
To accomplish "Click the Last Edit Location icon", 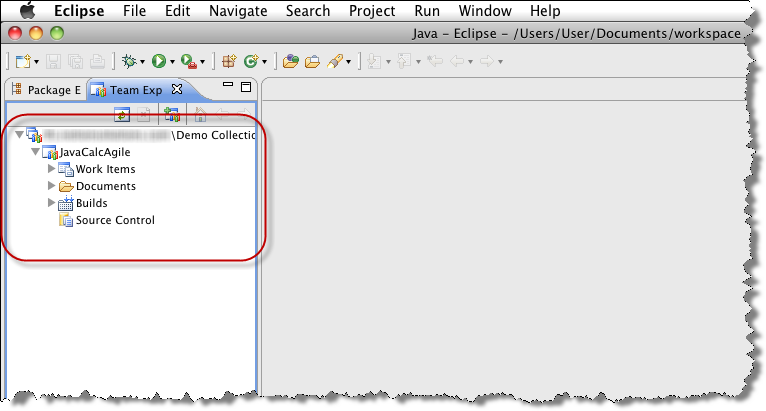I will tap(434, 61).
